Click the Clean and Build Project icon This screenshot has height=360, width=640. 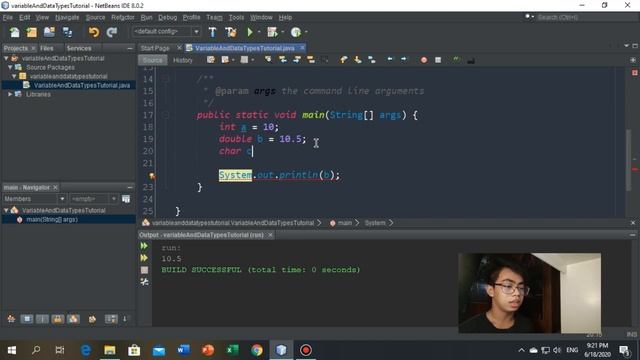pos(231,32)
